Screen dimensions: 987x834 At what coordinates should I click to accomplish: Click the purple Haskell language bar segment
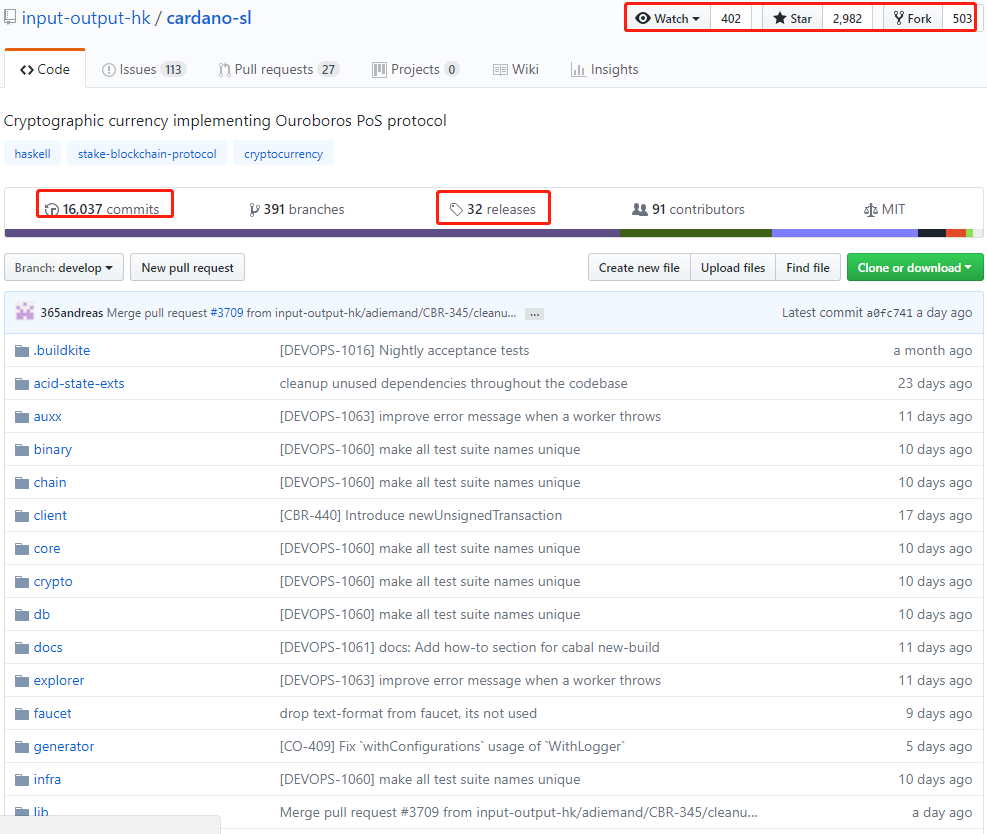pyautogui.click(x=312, y=233)
